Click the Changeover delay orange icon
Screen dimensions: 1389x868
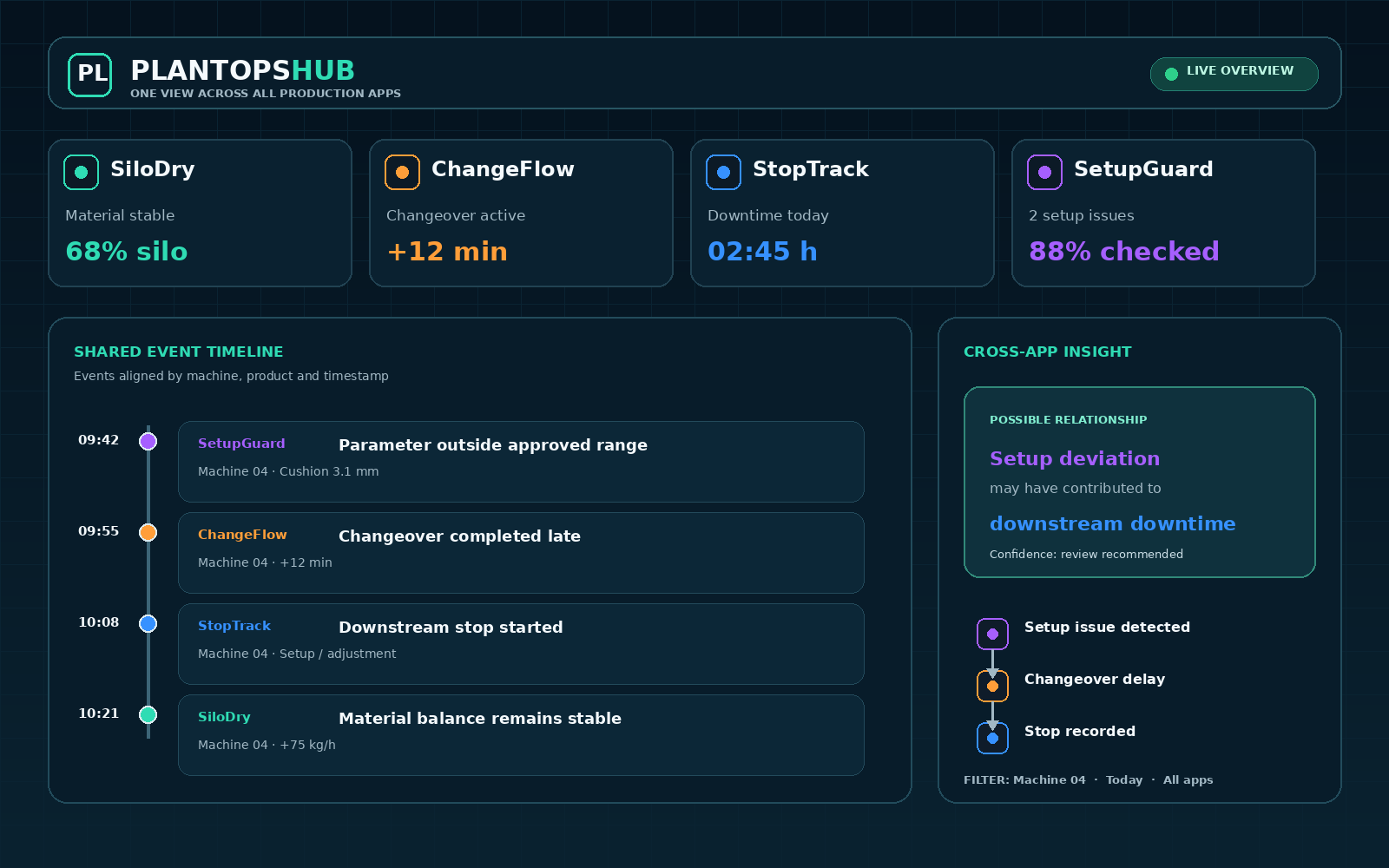pos(992,686)
